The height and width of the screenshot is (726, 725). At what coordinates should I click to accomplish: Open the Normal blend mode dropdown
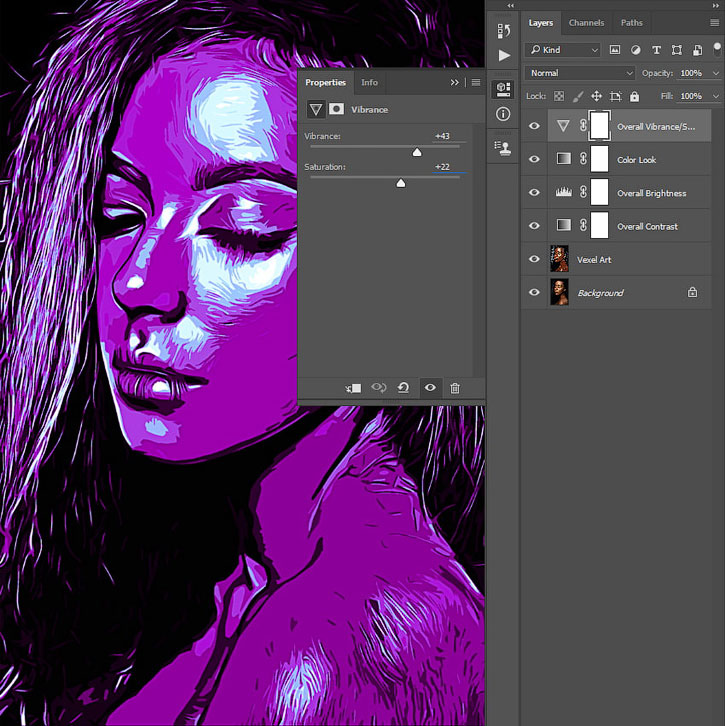[580, 73]
